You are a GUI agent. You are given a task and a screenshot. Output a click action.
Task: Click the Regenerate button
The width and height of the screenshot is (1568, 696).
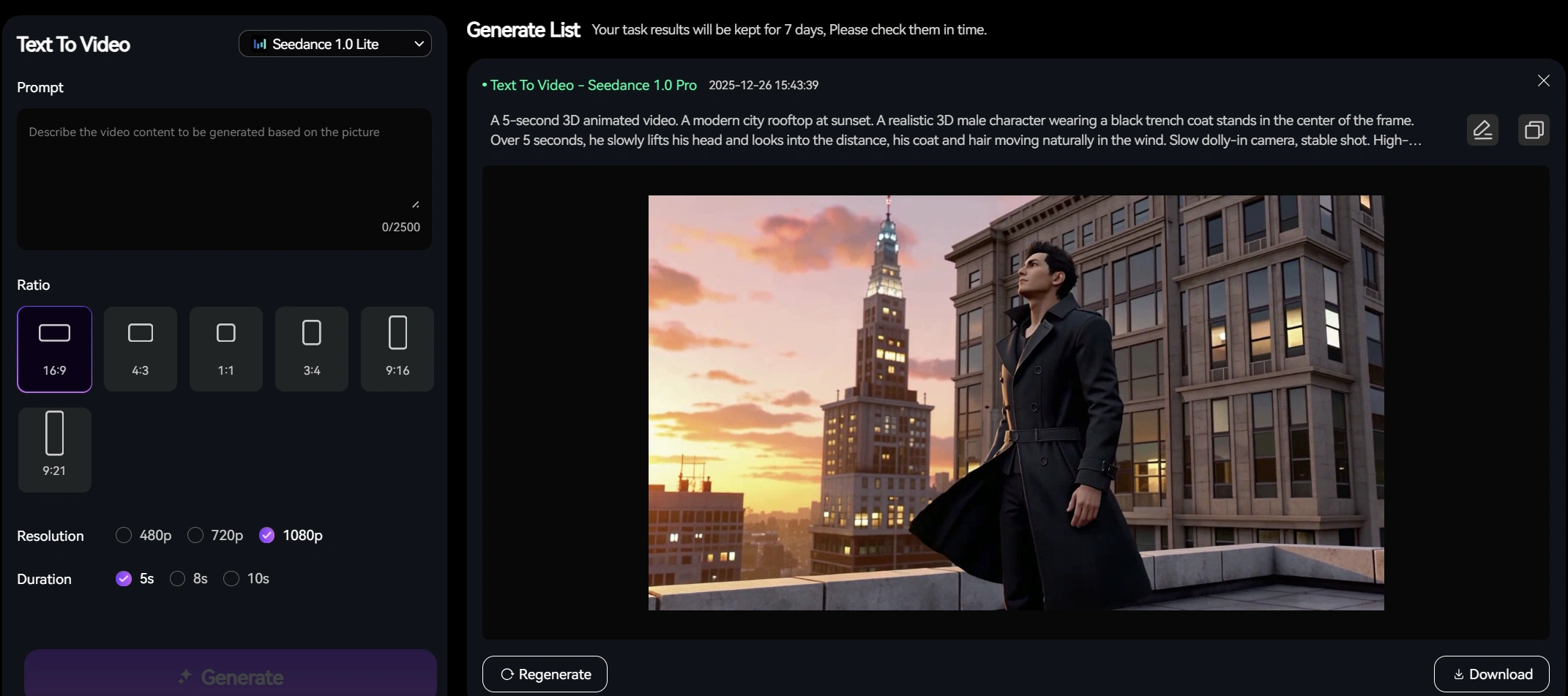point(545,673)
